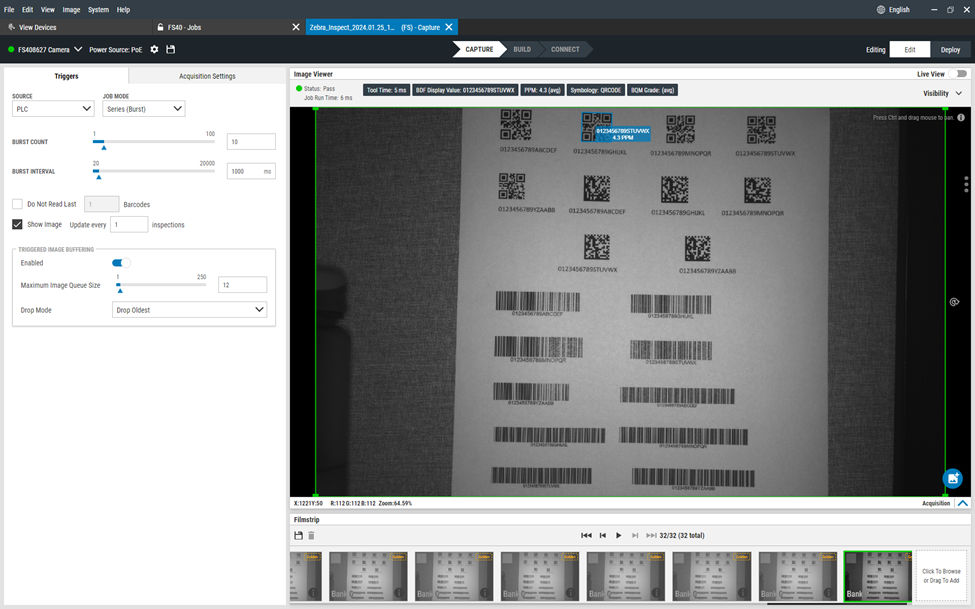
Task: Step to next filmstrip image
Action: point(635,535)
